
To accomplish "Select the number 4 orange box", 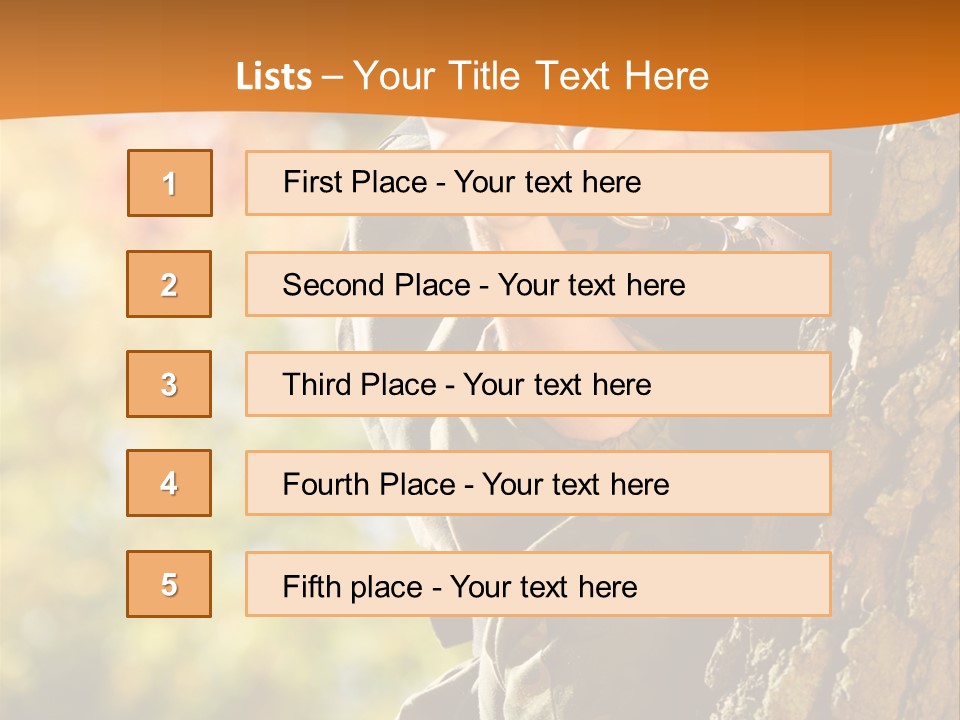I will [x=169, y=483].
